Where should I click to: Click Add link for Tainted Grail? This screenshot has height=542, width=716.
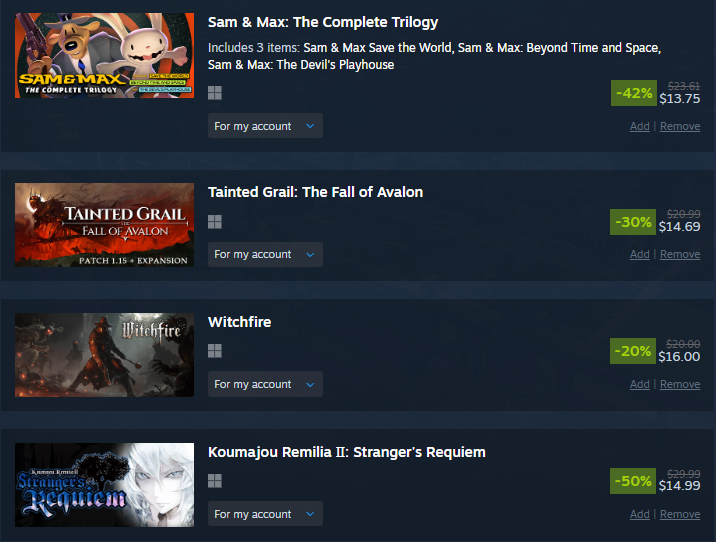coord(640,254)
